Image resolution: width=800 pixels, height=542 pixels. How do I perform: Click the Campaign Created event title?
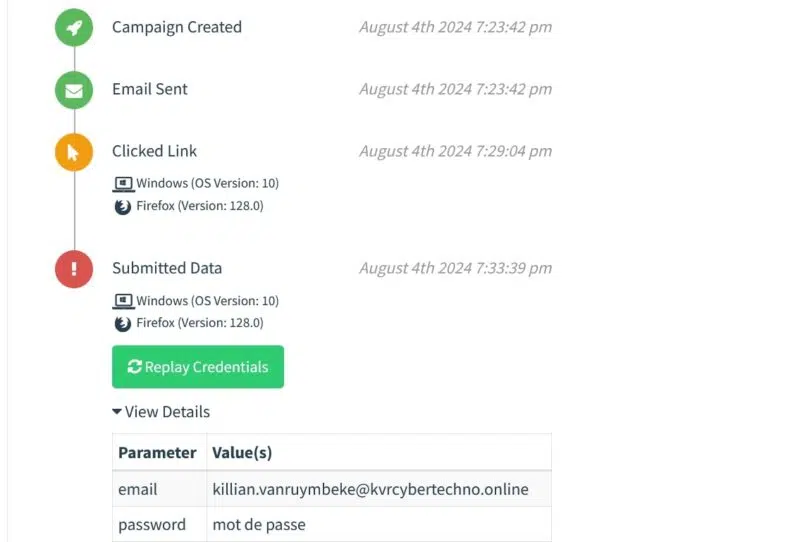pyautogui.click(x=177, y=28)
